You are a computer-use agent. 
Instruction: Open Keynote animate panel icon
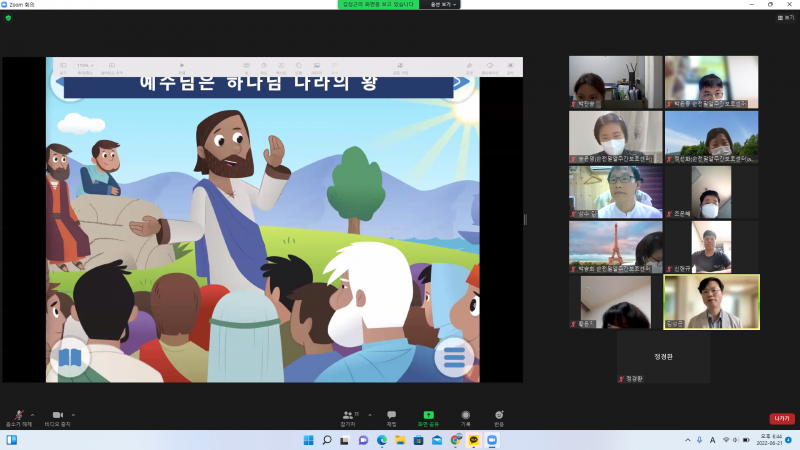coord(489,67)
